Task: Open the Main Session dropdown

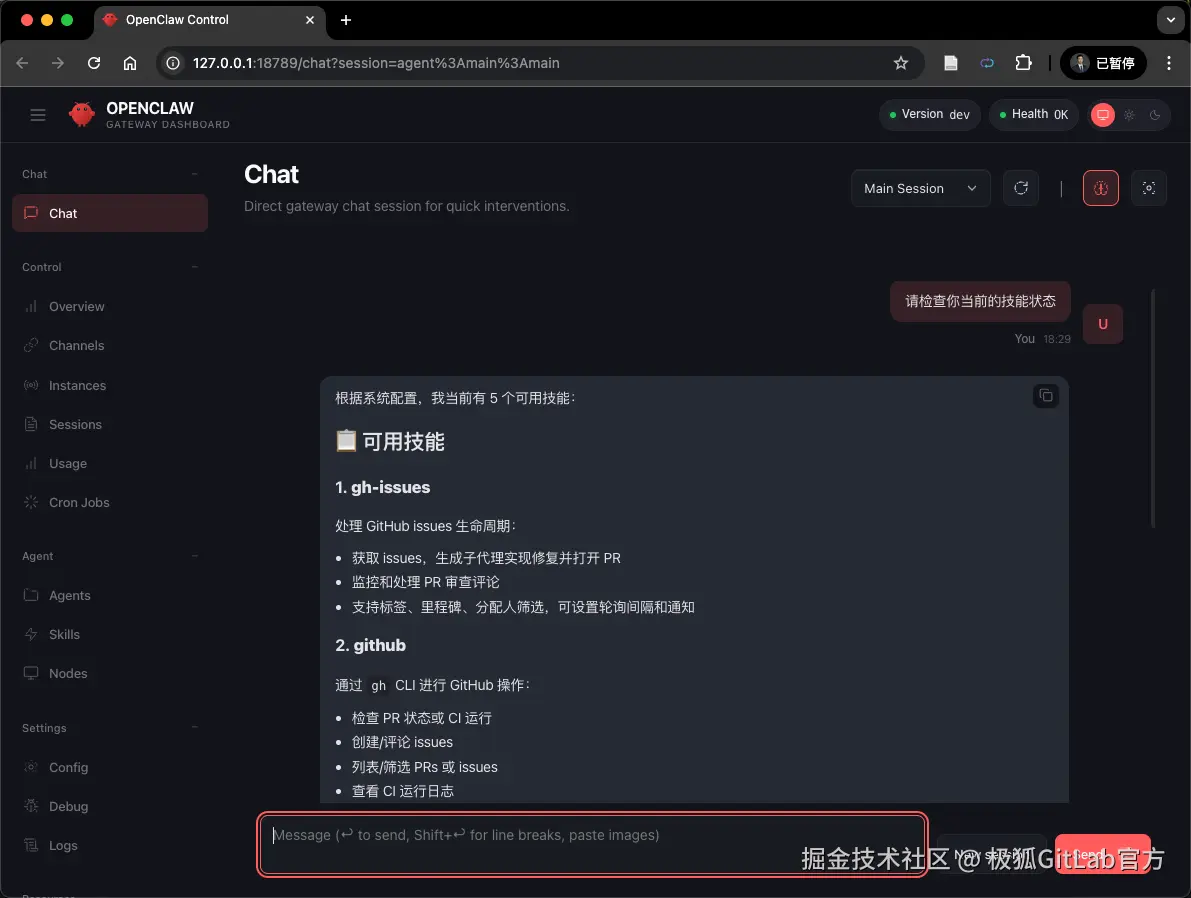Action: pyautogui.click(x=921, y=188)
